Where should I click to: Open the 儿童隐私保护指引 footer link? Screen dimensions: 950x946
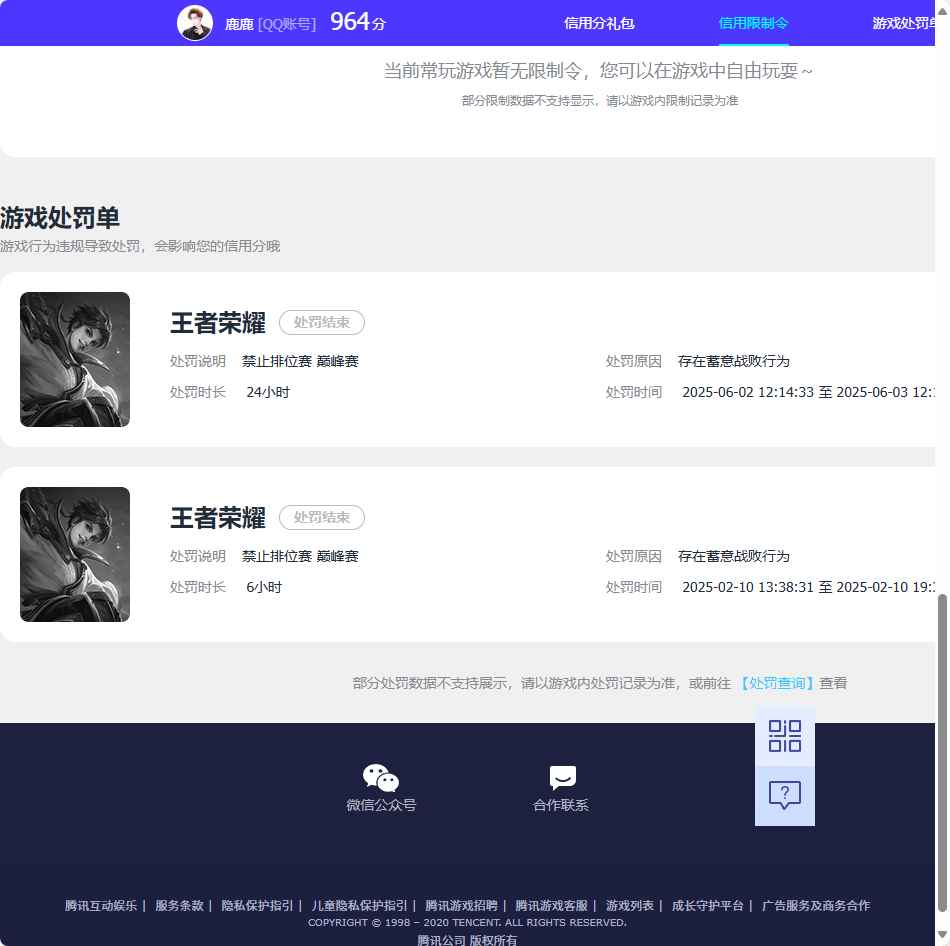[x=359, y=905]
